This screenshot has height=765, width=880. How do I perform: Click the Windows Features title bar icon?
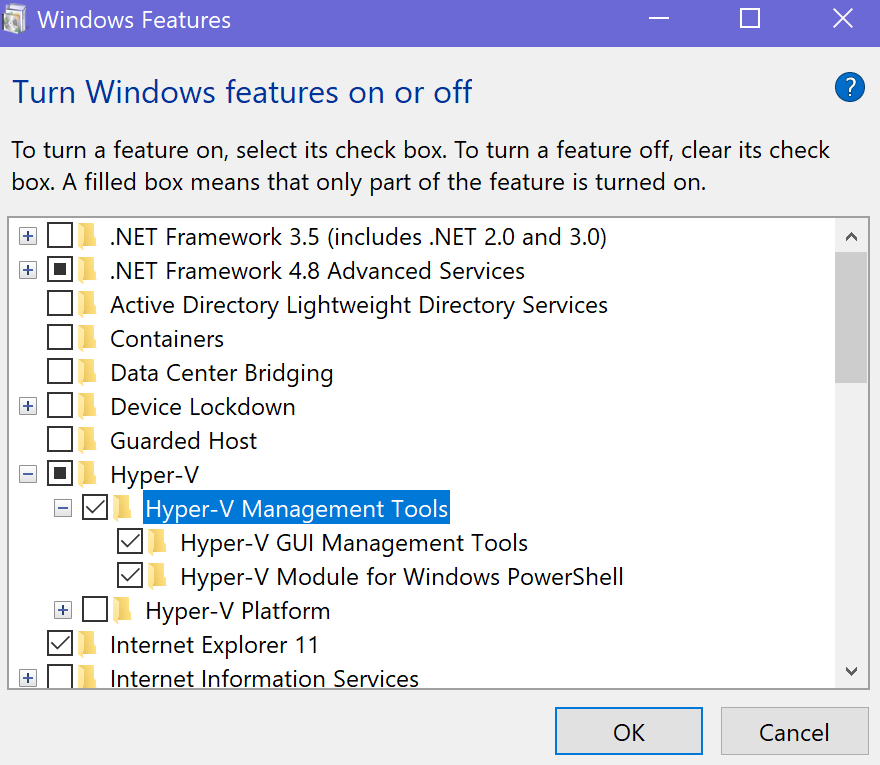[16, 18]
